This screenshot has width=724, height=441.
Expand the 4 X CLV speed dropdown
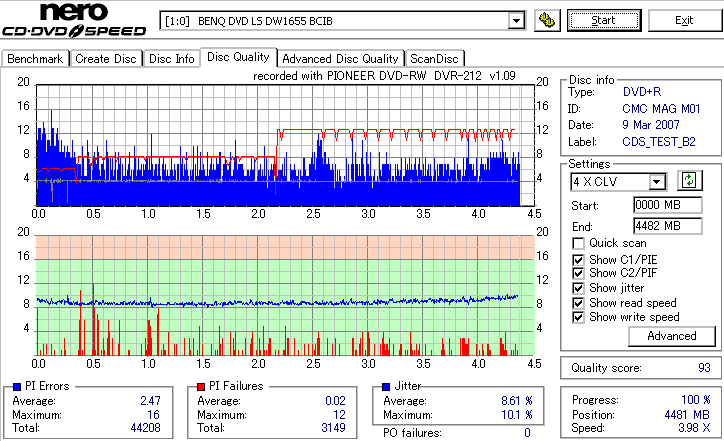click(656, 182)
